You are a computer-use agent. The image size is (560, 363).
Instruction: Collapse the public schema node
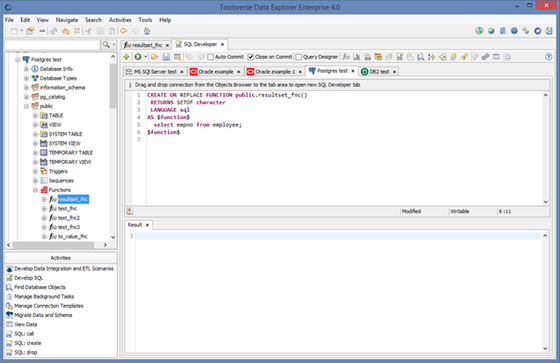coord(26,106)
